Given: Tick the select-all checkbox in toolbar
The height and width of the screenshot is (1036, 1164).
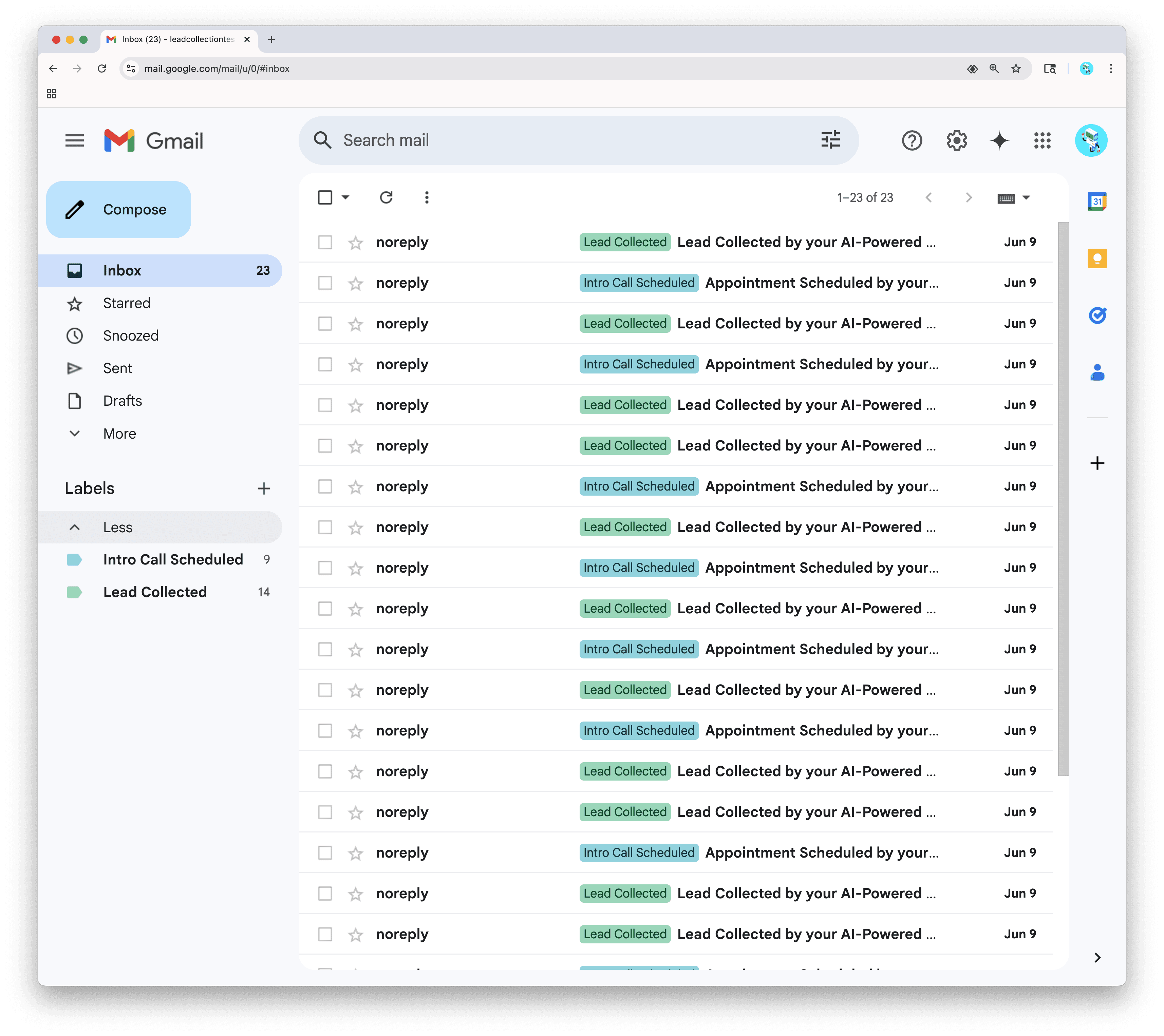Looking at the screenshot, I should tap(325, 197).
